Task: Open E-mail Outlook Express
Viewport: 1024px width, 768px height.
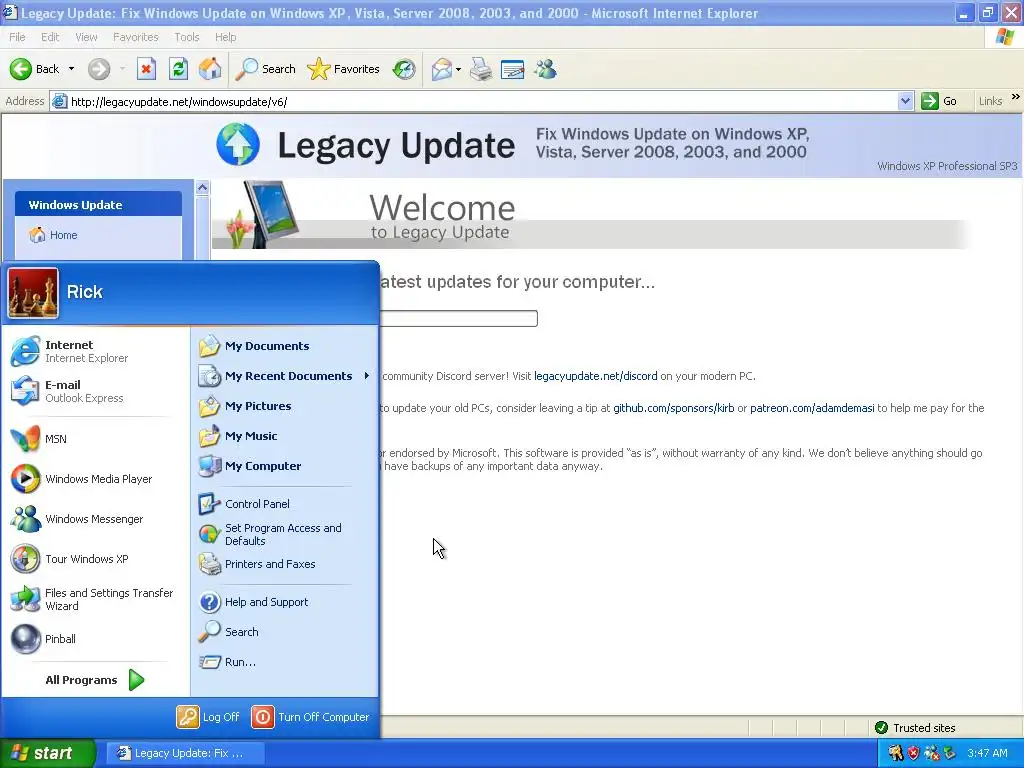Action: click(95, 391)
